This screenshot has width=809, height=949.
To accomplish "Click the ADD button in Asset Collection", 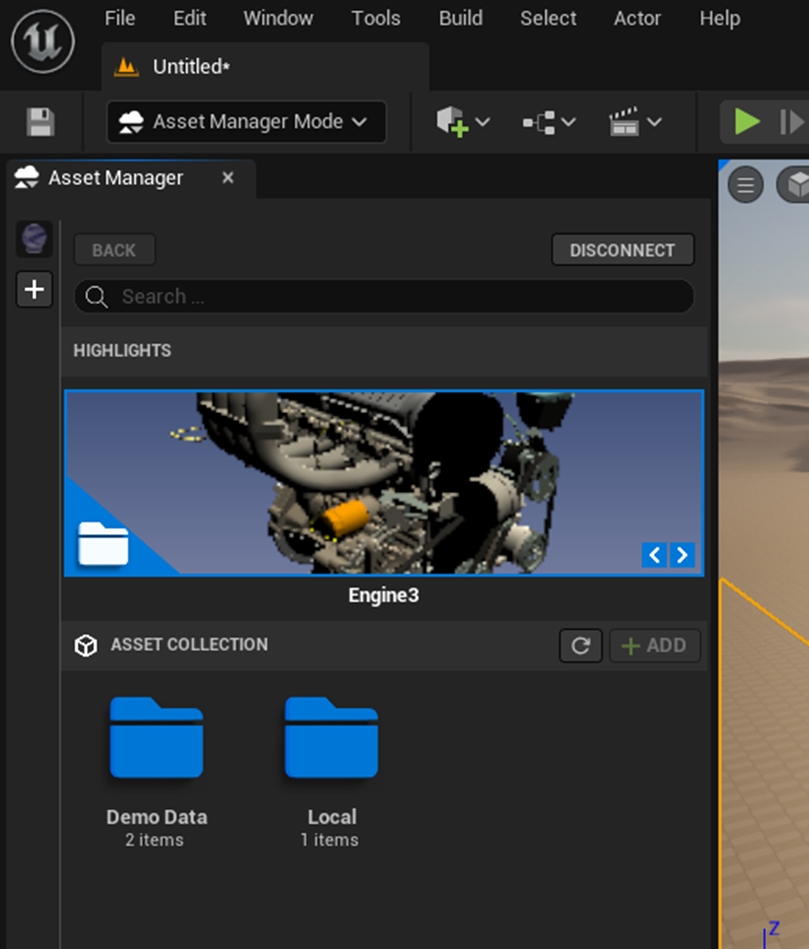I will pos(655,646).
